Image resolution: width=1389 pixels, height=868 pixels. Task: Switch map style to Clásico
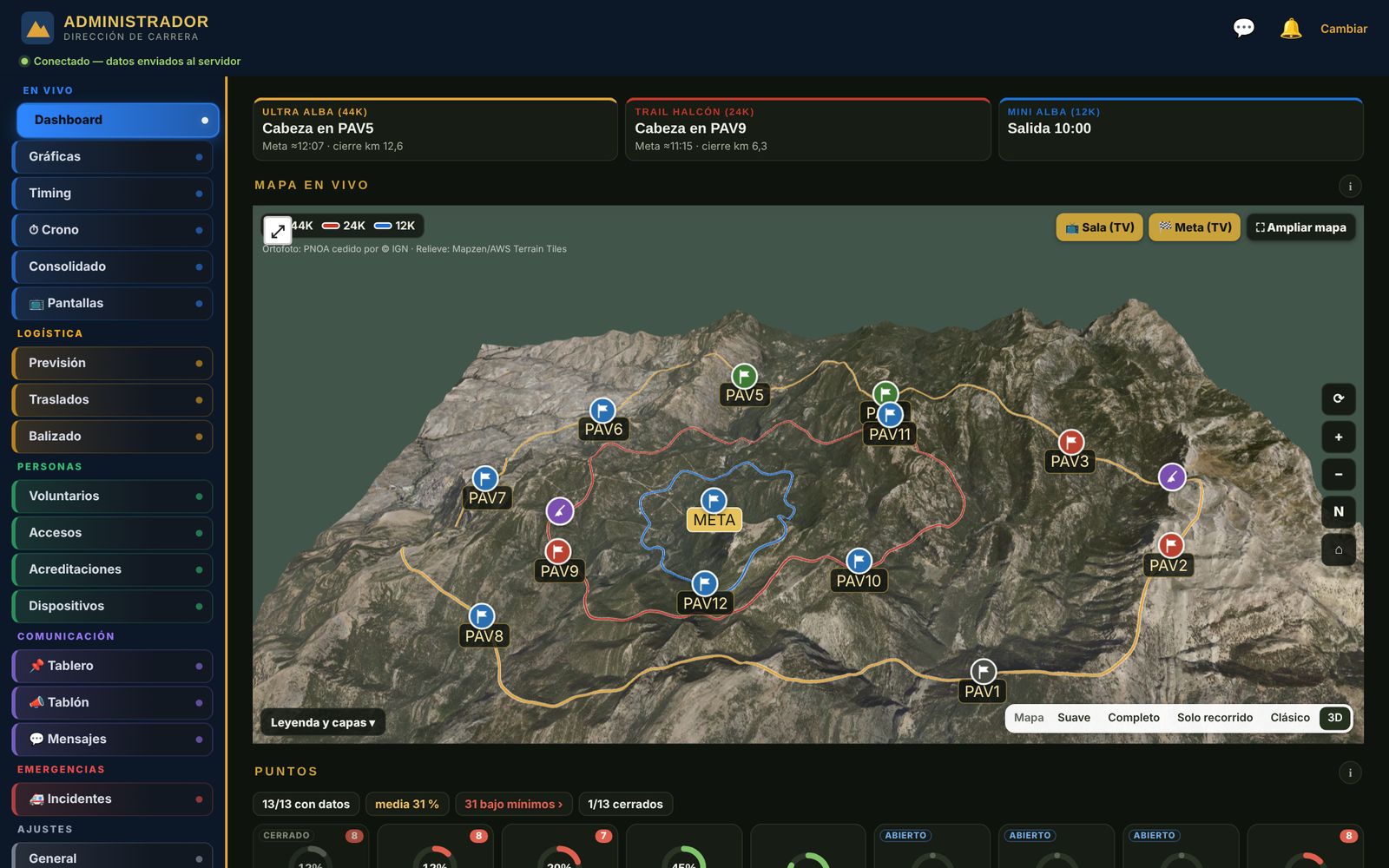coord(1290,718)
